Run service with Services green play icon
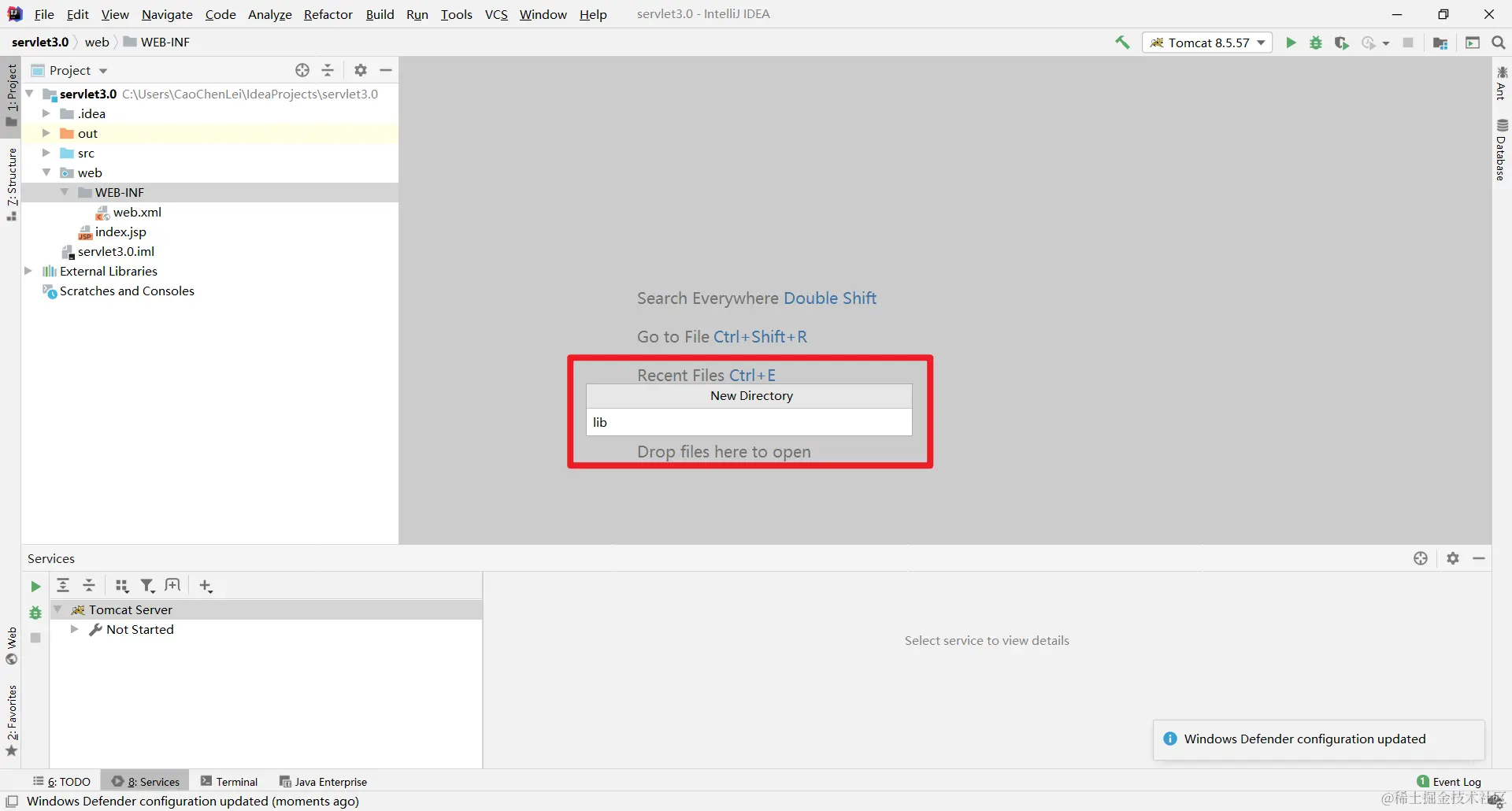This screenshot has height=811, width=1512. (x=35, y=587)
